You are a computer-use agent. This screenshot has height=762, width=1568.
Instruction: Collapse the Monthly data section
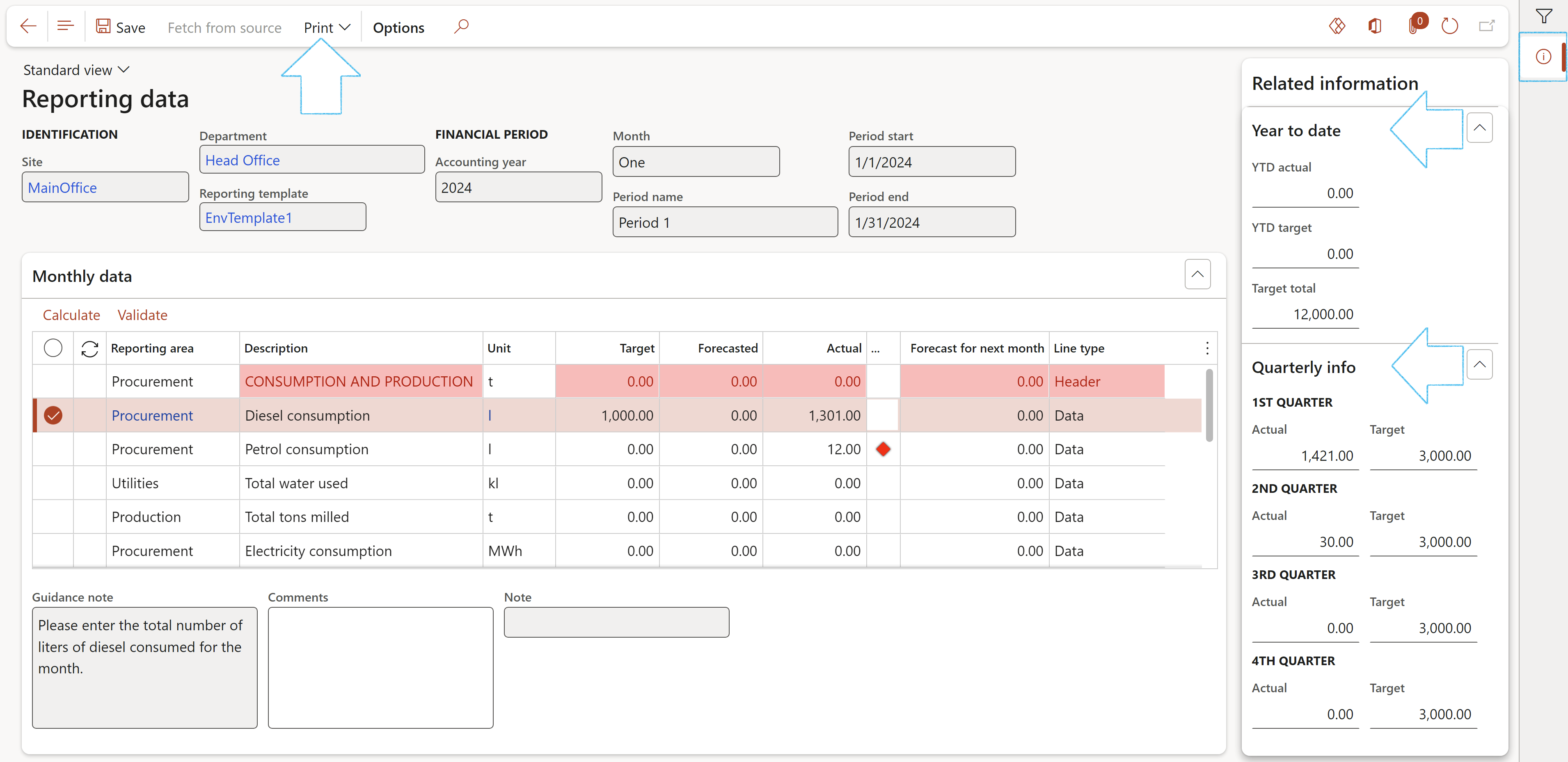[x=1197, y=275]
